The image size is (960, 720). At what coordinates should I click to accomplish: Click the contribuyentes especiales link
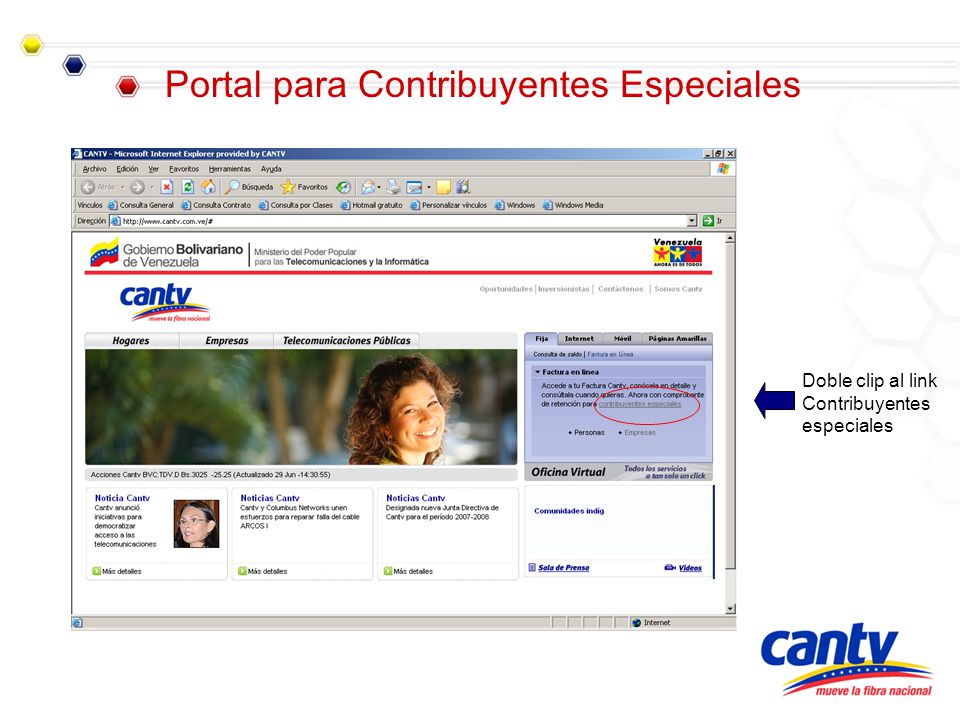(x=640, y=404)
